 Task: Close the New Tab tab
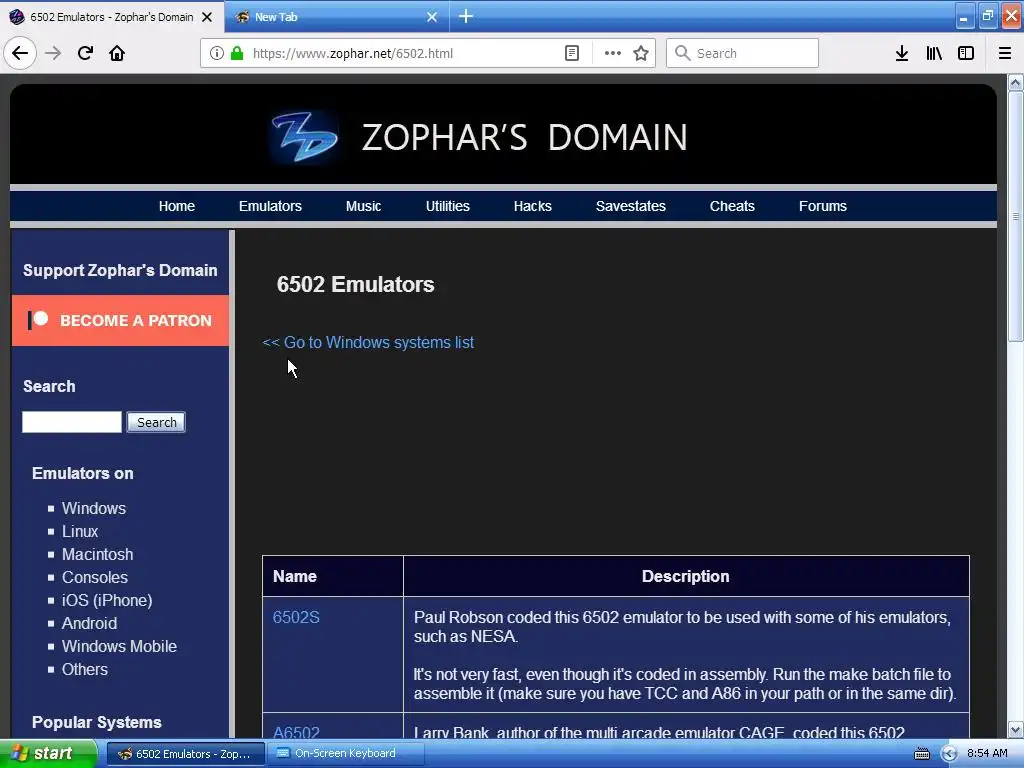pos(432,17)
